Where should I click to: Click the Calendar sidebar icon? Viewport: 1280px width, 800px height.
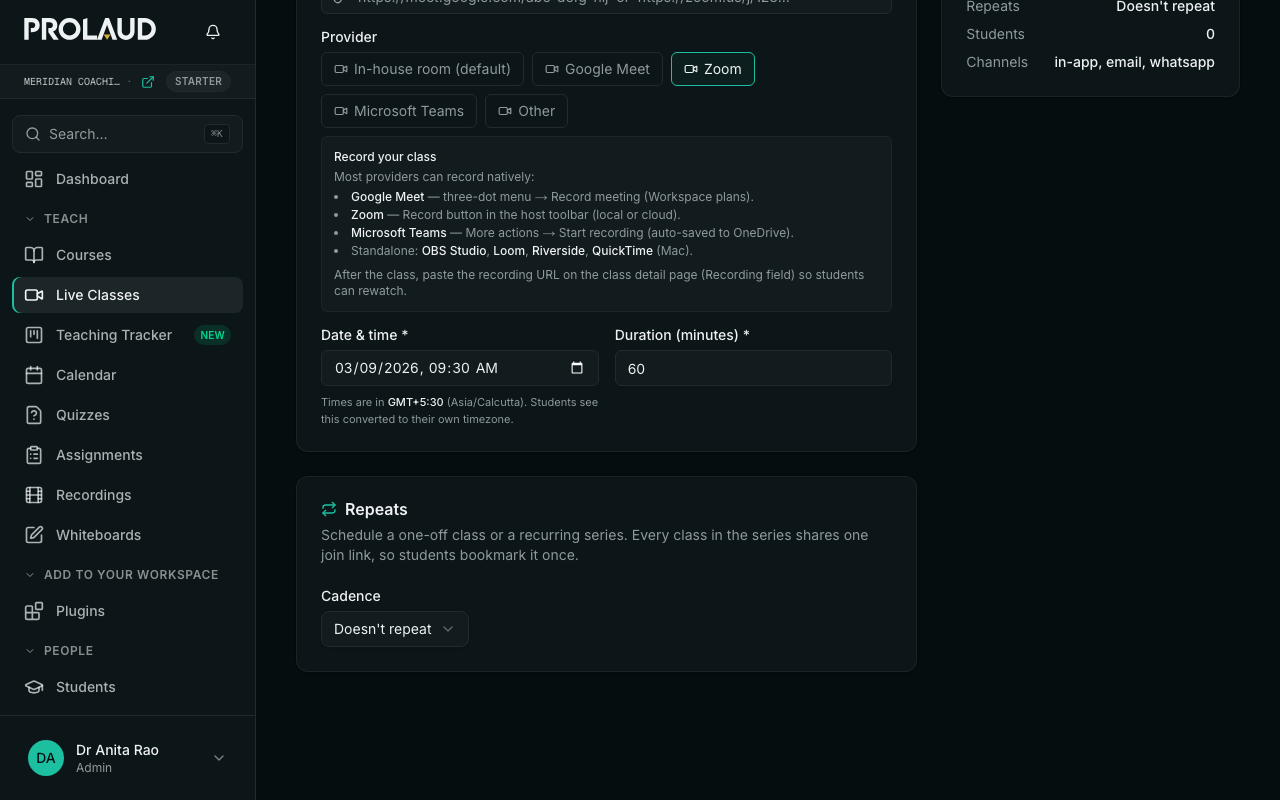tap(34, 375)
